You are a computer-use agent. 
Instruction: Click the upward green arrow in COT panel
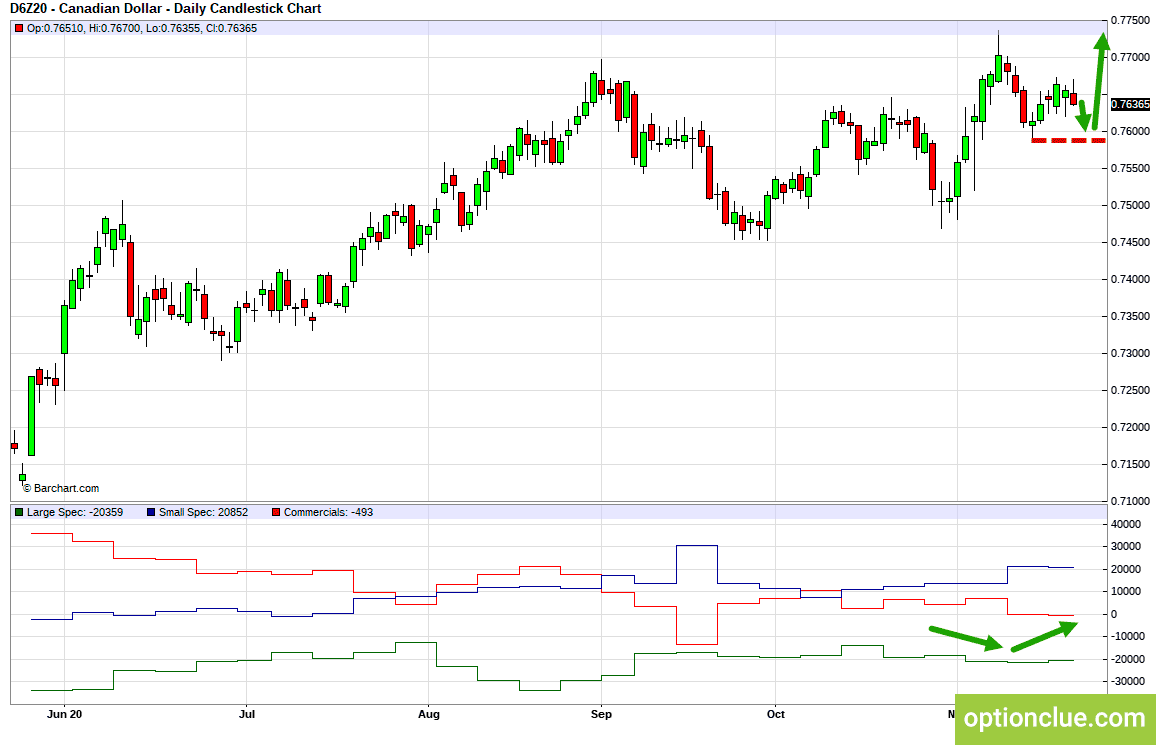tap(1045, 637)
